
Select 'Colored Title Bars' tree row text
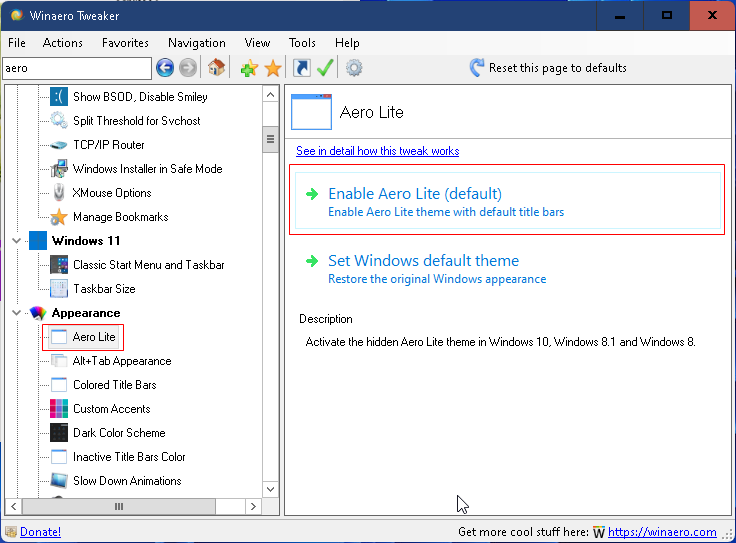point(115,385)
